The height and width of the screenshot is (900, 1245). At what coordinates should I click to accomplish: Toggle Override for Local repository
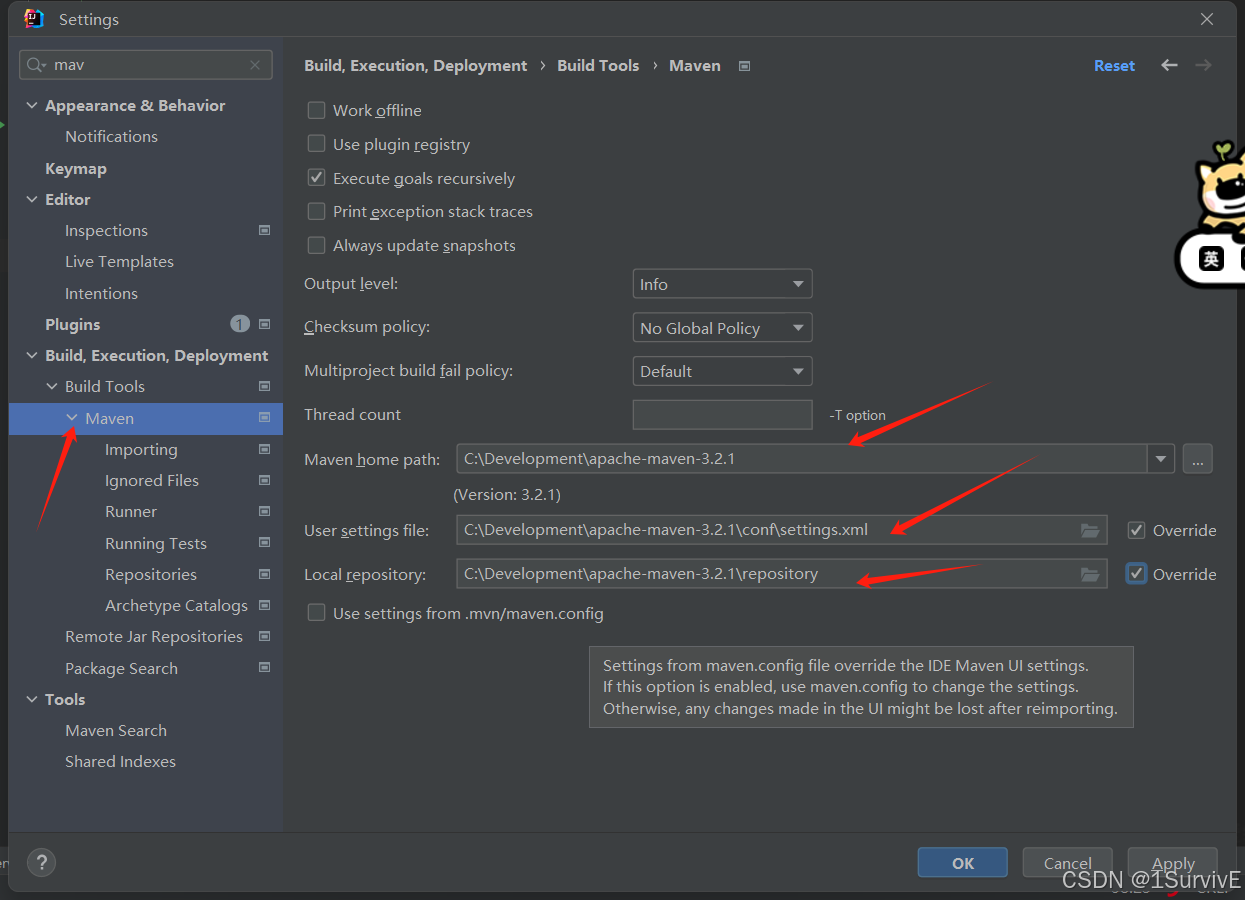tap(1136, 574)
